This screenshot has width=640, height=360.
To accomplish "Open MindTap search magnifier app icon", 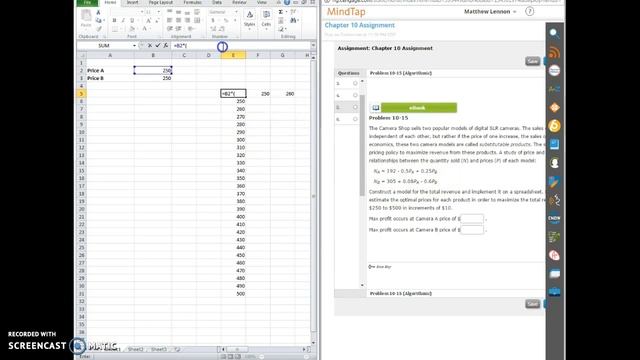I will [x=554, y=33].
